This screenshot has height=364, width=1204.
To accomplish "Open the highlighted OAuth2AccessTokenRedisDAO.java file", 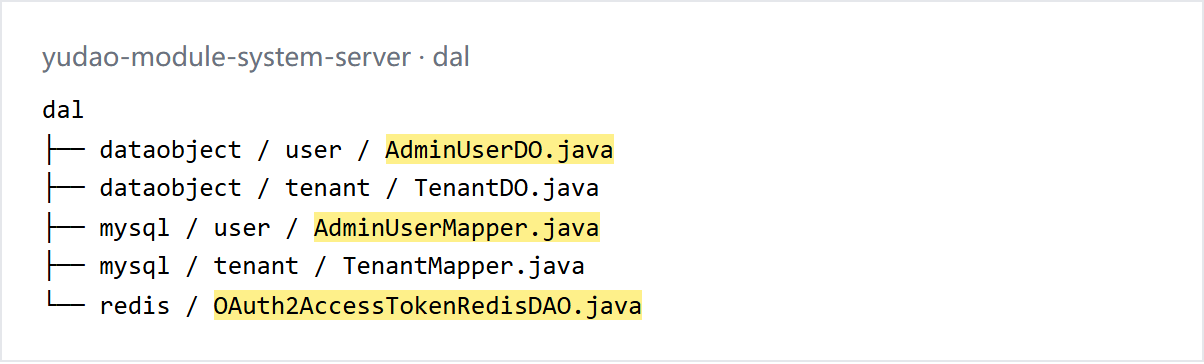I will (427, 305).
